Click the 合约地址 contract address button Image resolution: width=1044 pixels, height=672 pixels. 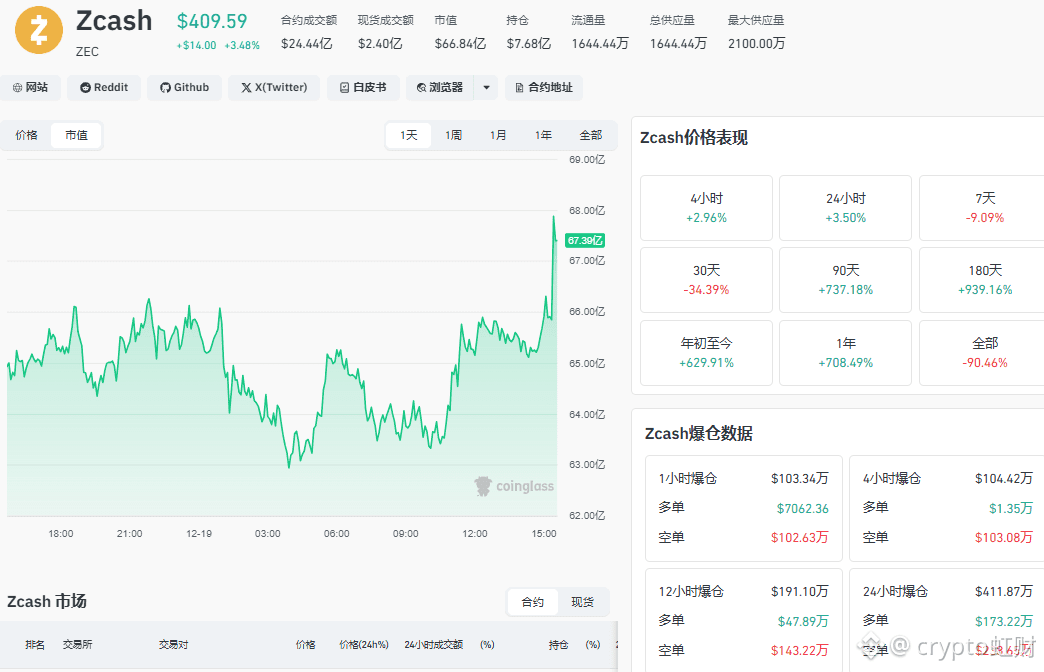544,87
